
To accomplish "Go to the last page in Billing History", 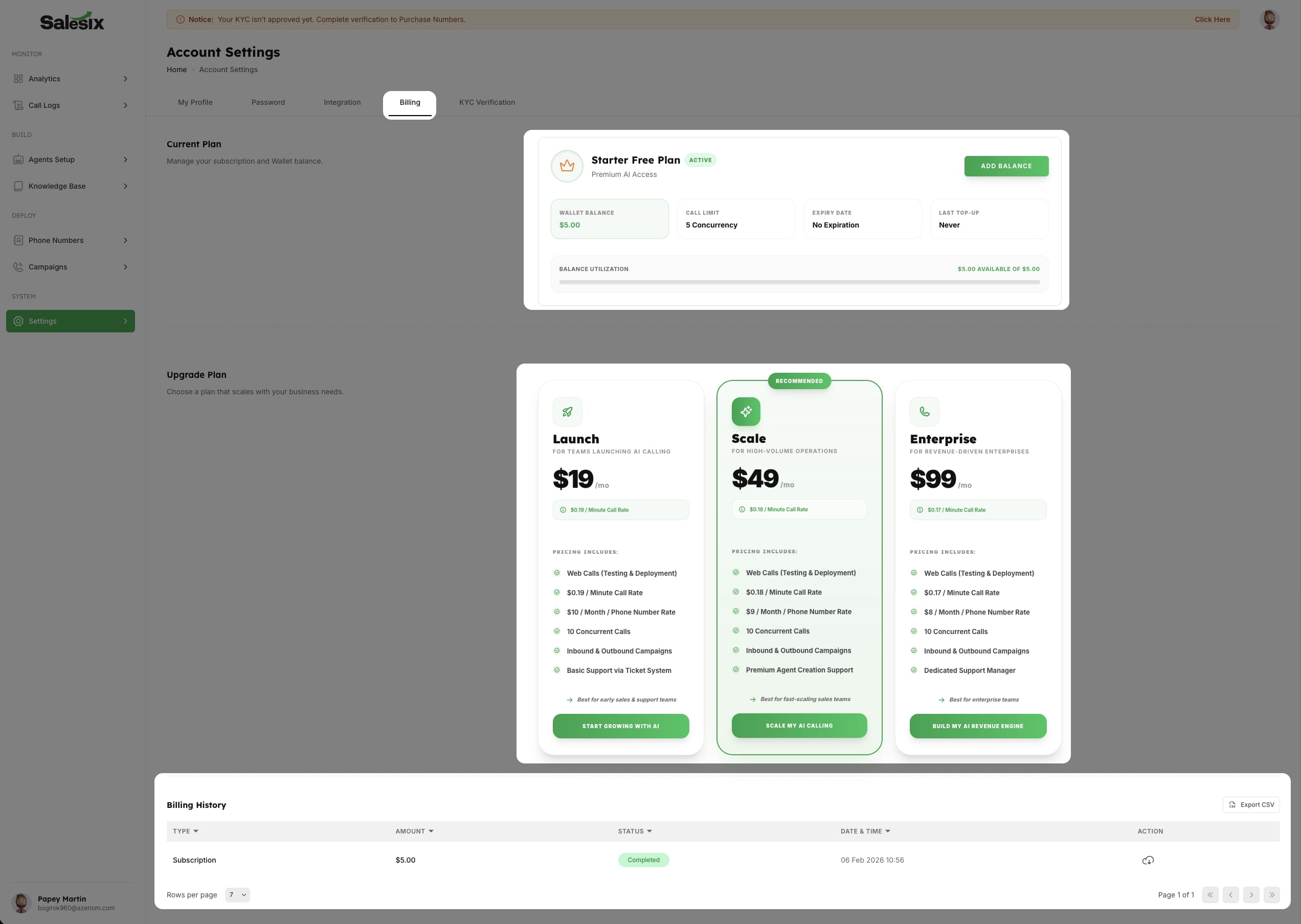I will pos(1272,894).
